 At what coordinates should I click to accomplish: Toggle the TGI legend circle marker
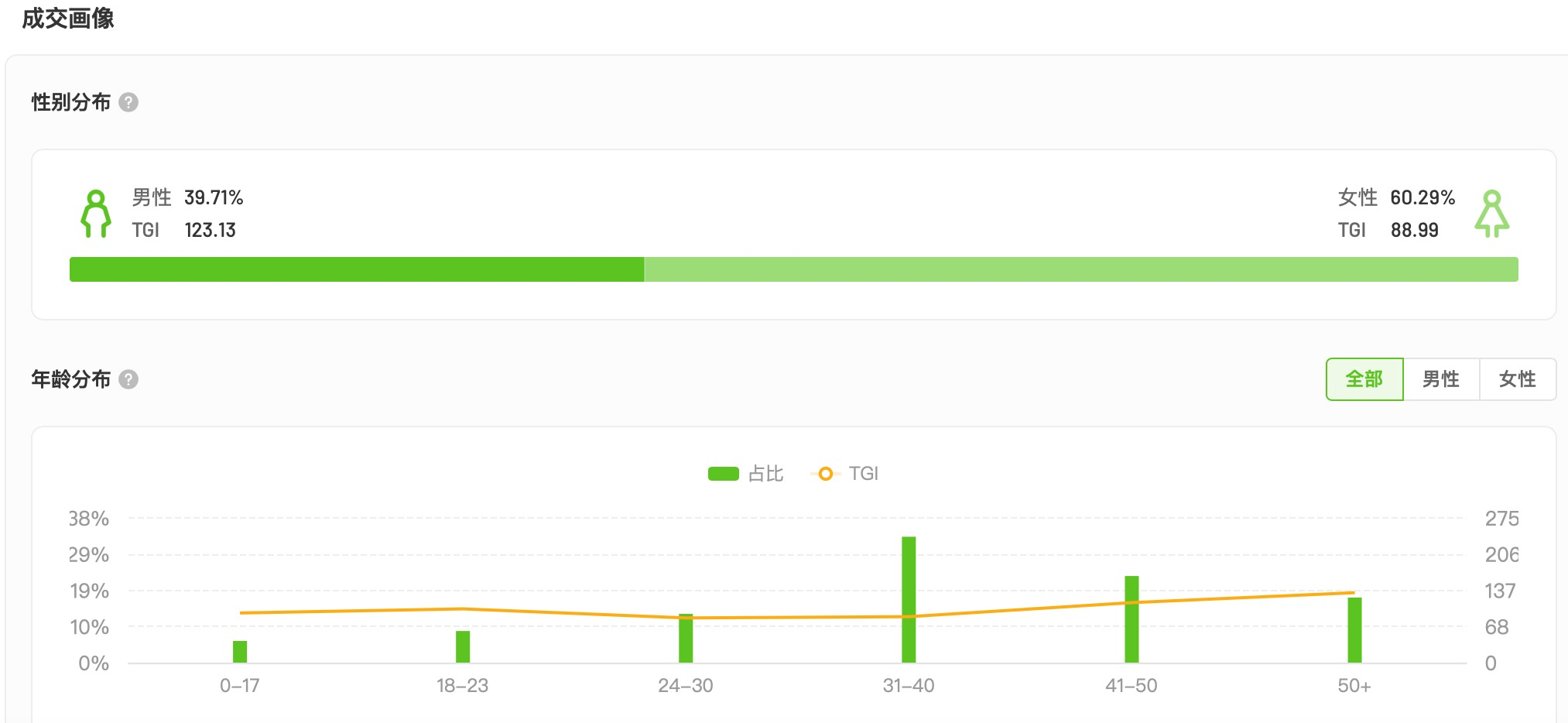click(826, 474)
